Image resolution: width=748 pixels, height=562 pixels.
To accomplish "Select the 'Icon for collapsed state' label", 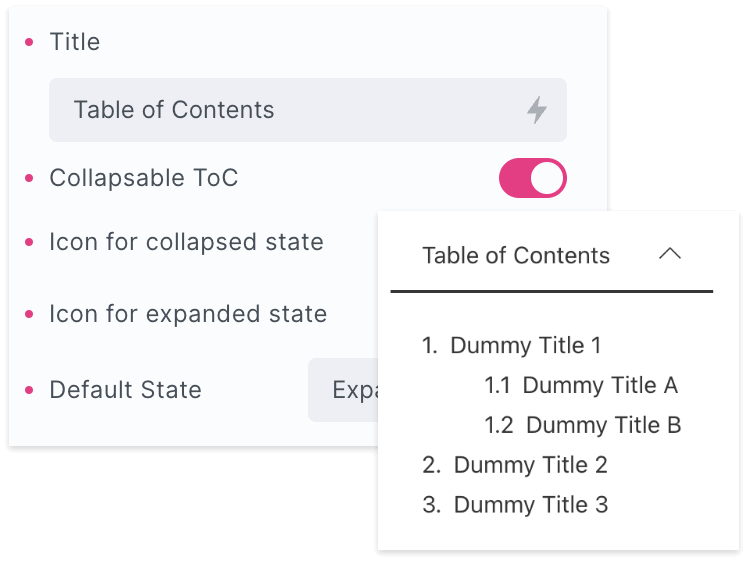I will [186, 242].
